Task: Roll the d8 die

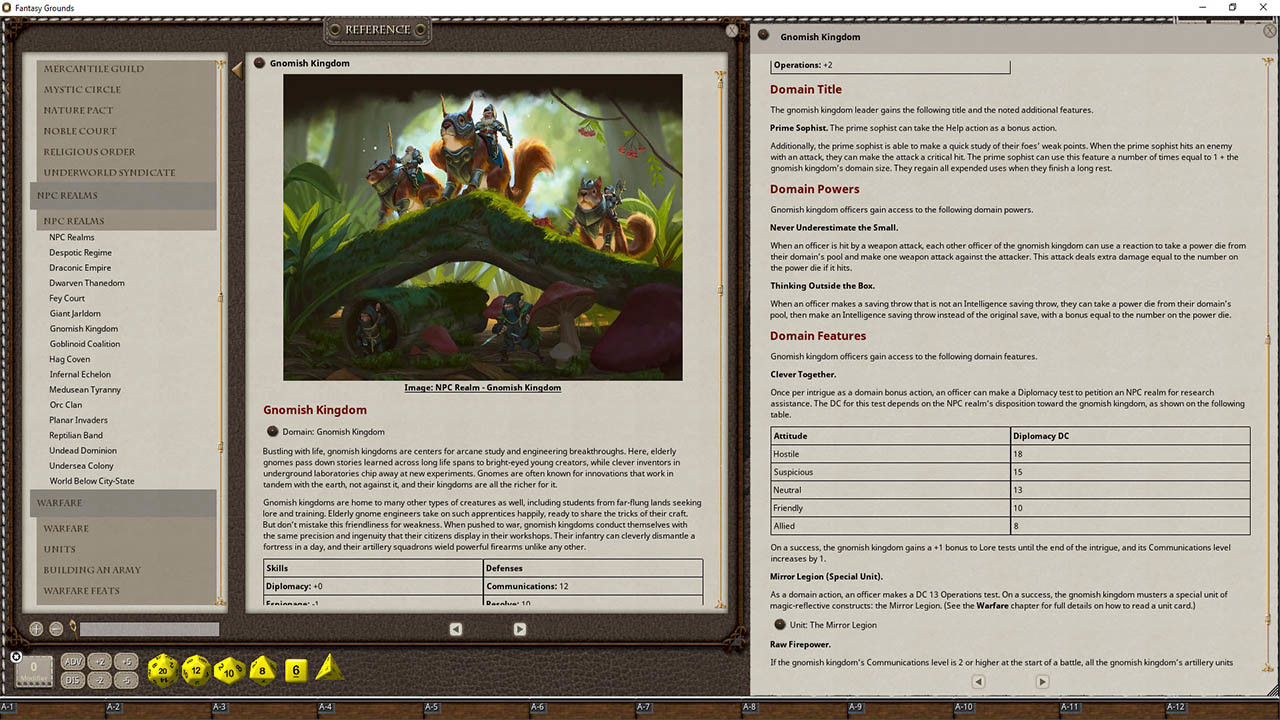Action: point(261,671)
